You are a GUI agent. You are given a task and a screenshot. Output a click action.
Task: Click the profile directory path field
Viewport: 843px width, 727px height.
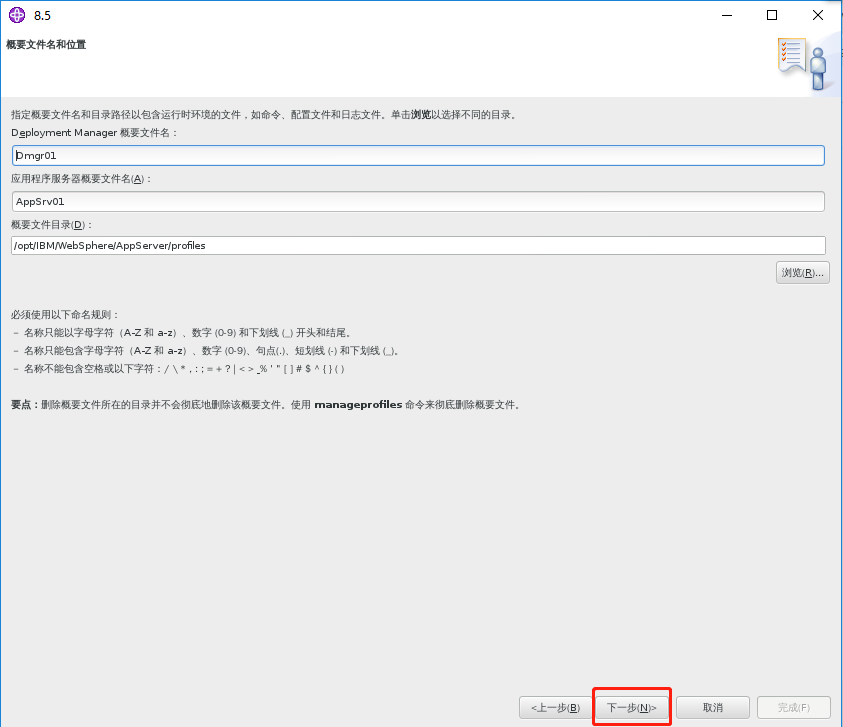(x=418, y=246)
